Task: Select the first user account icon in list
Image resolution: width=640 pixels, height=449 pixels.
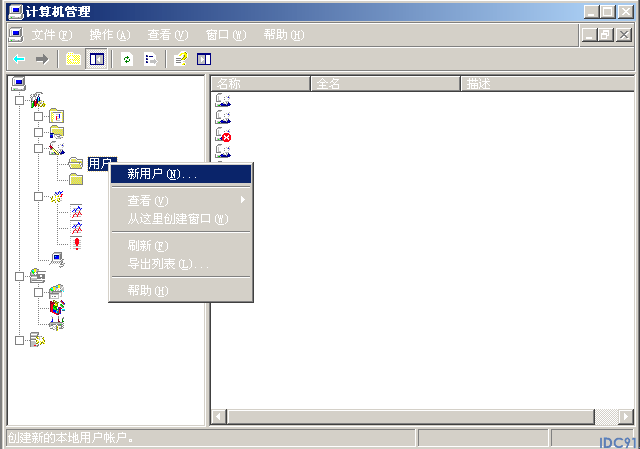Action: 223,100
